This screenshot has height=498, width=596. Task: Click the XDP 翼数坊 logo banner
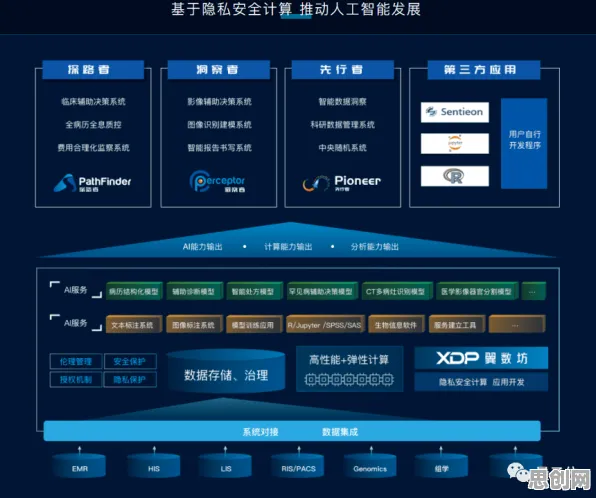tap(481, 358)
